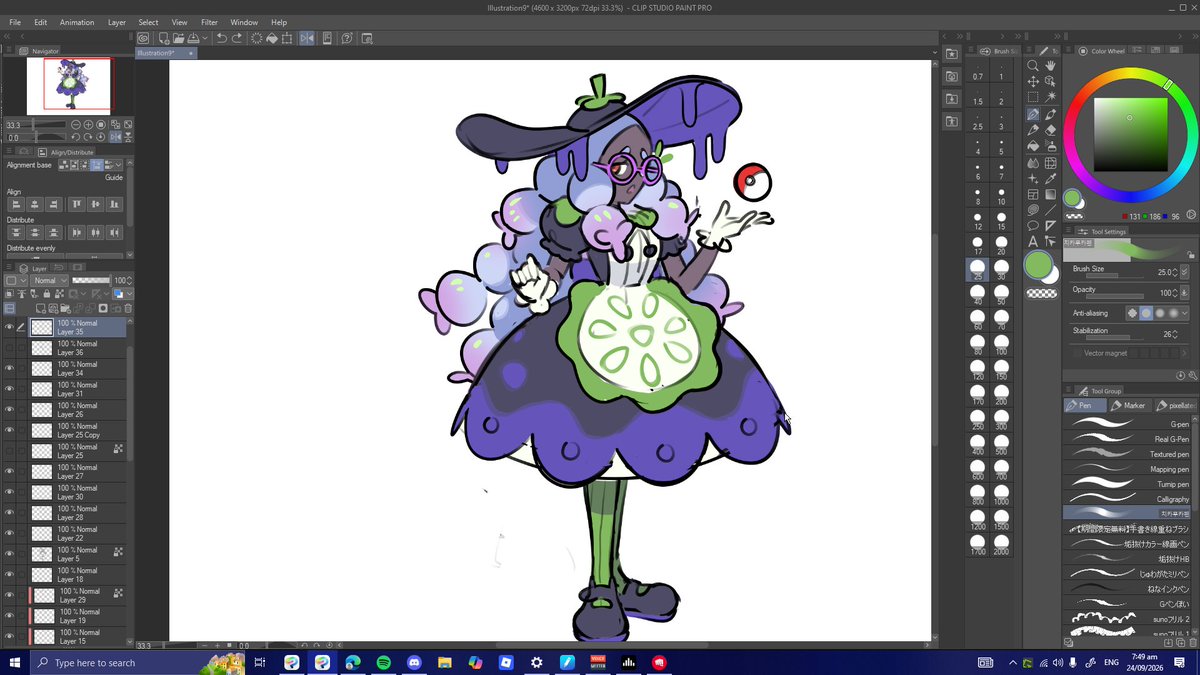Pick brush size preset 50

pos(1001,296)
